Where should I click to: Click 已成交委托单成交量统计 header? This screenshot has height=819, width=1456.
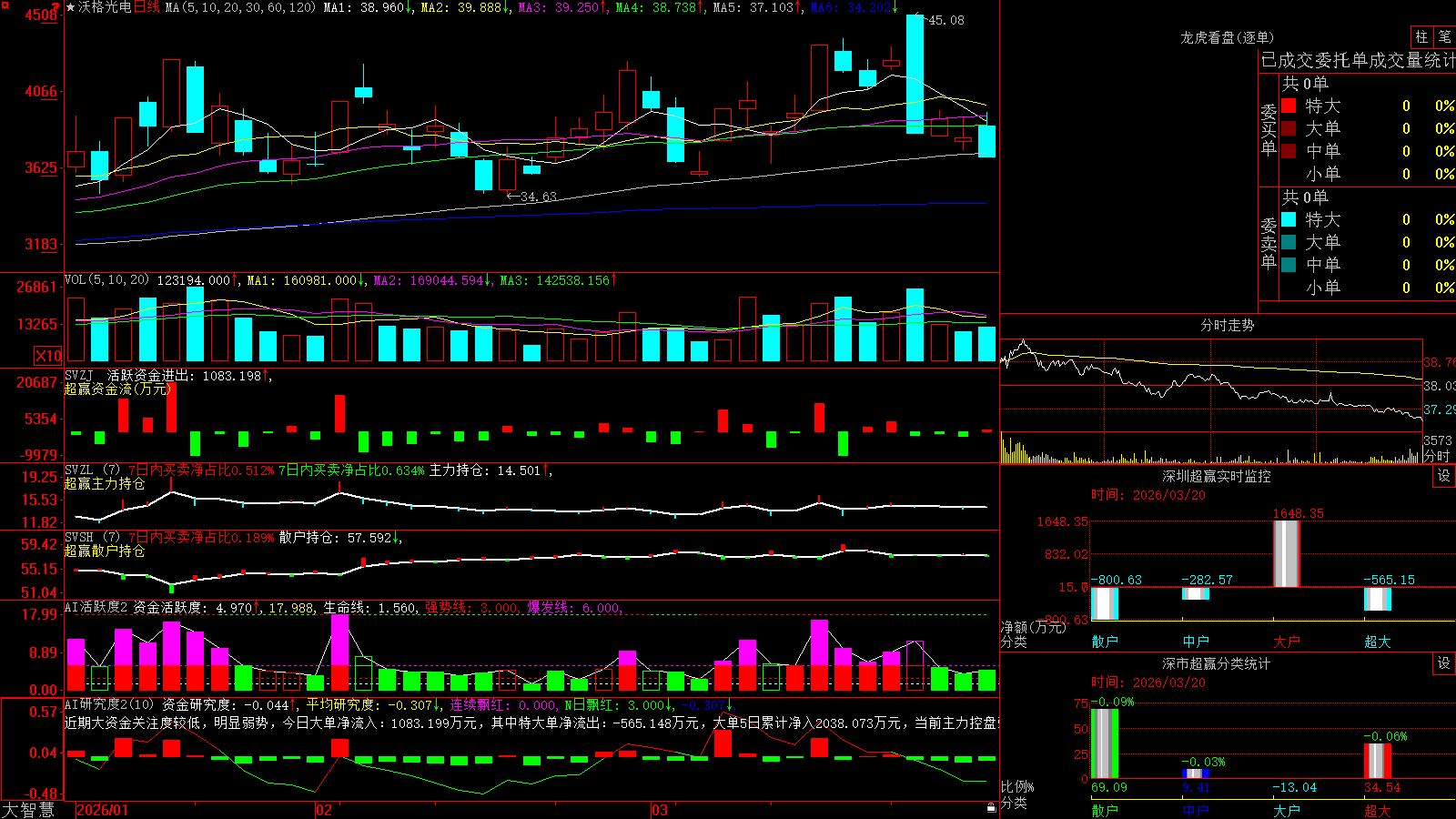pyautogui.click(x=1358, y=60)
